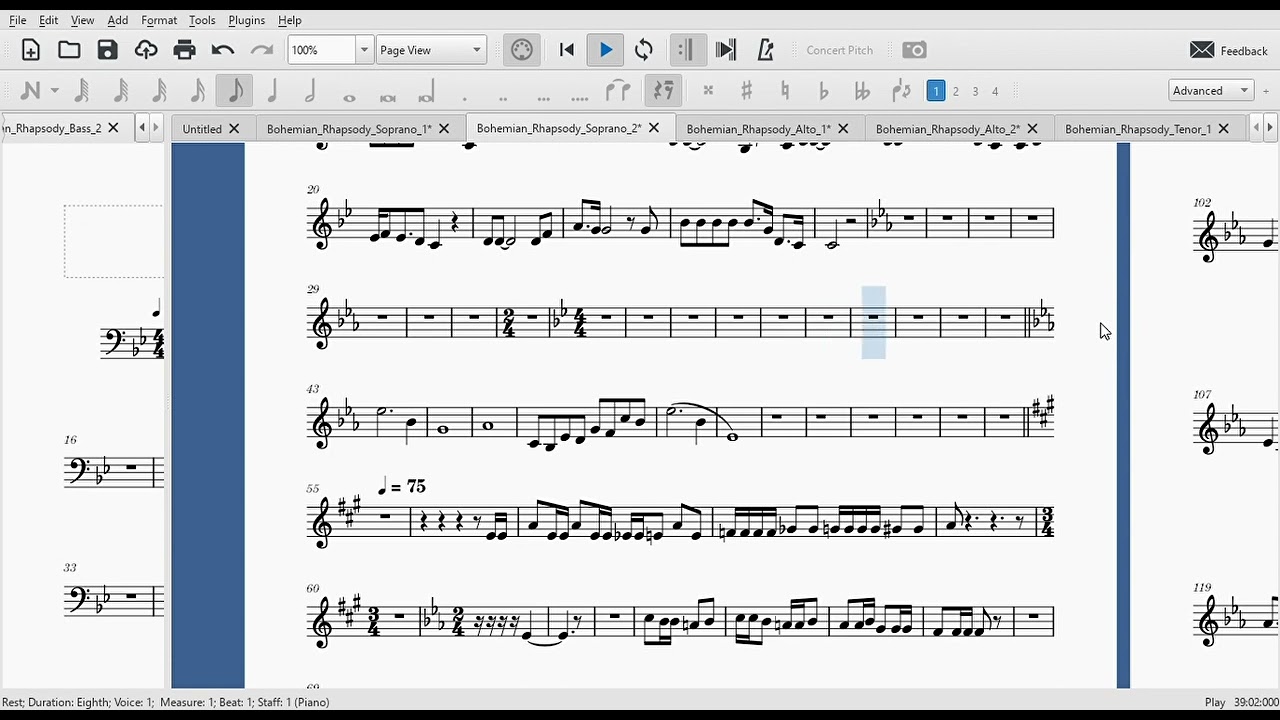The image size is (1280, 720).
Task: Open the Plugins menu
Action: 247,20
